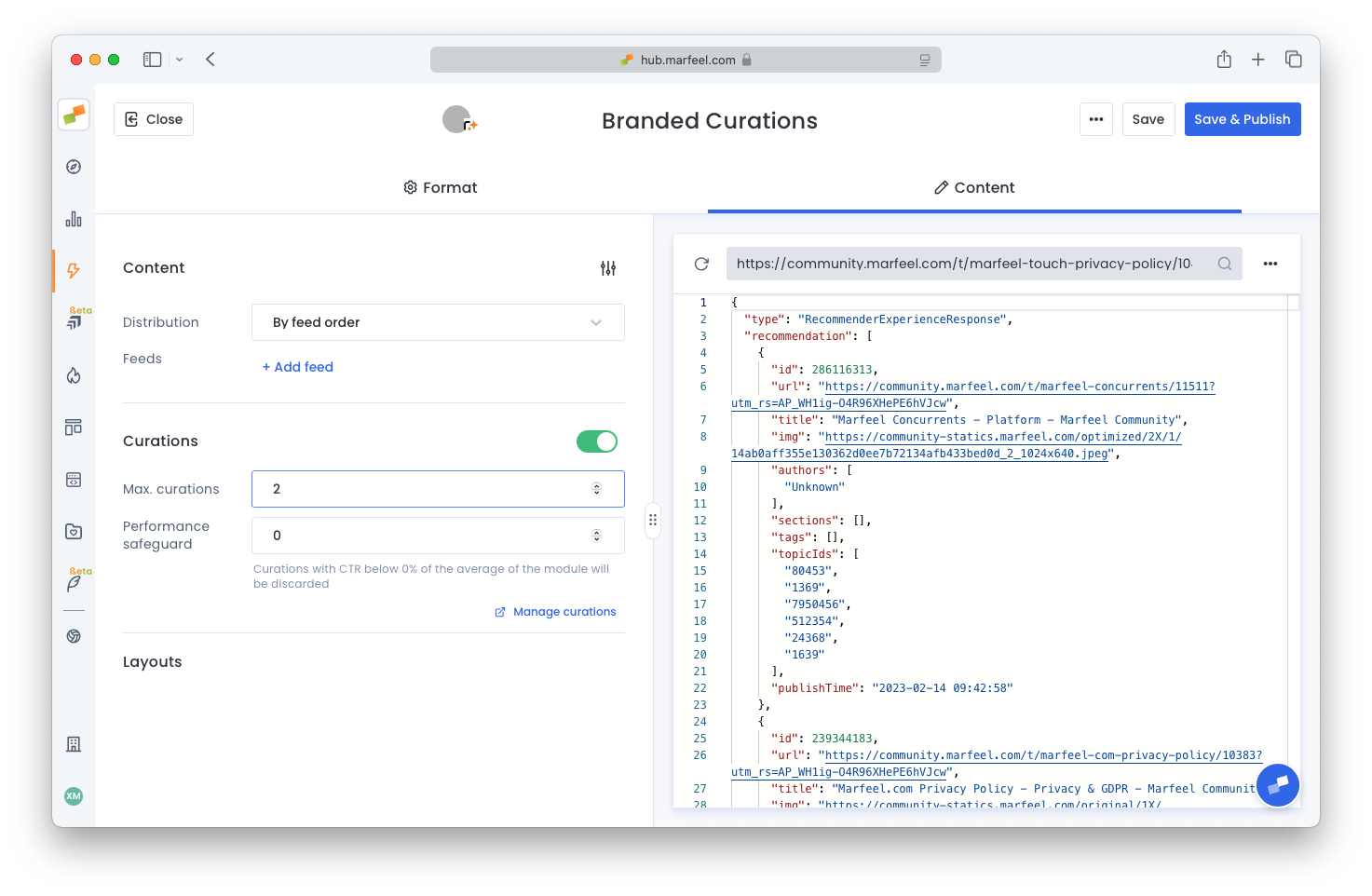1372x896 pixels.
Task: Open the three-dots menu beside Save
Action: point(1096,119)
